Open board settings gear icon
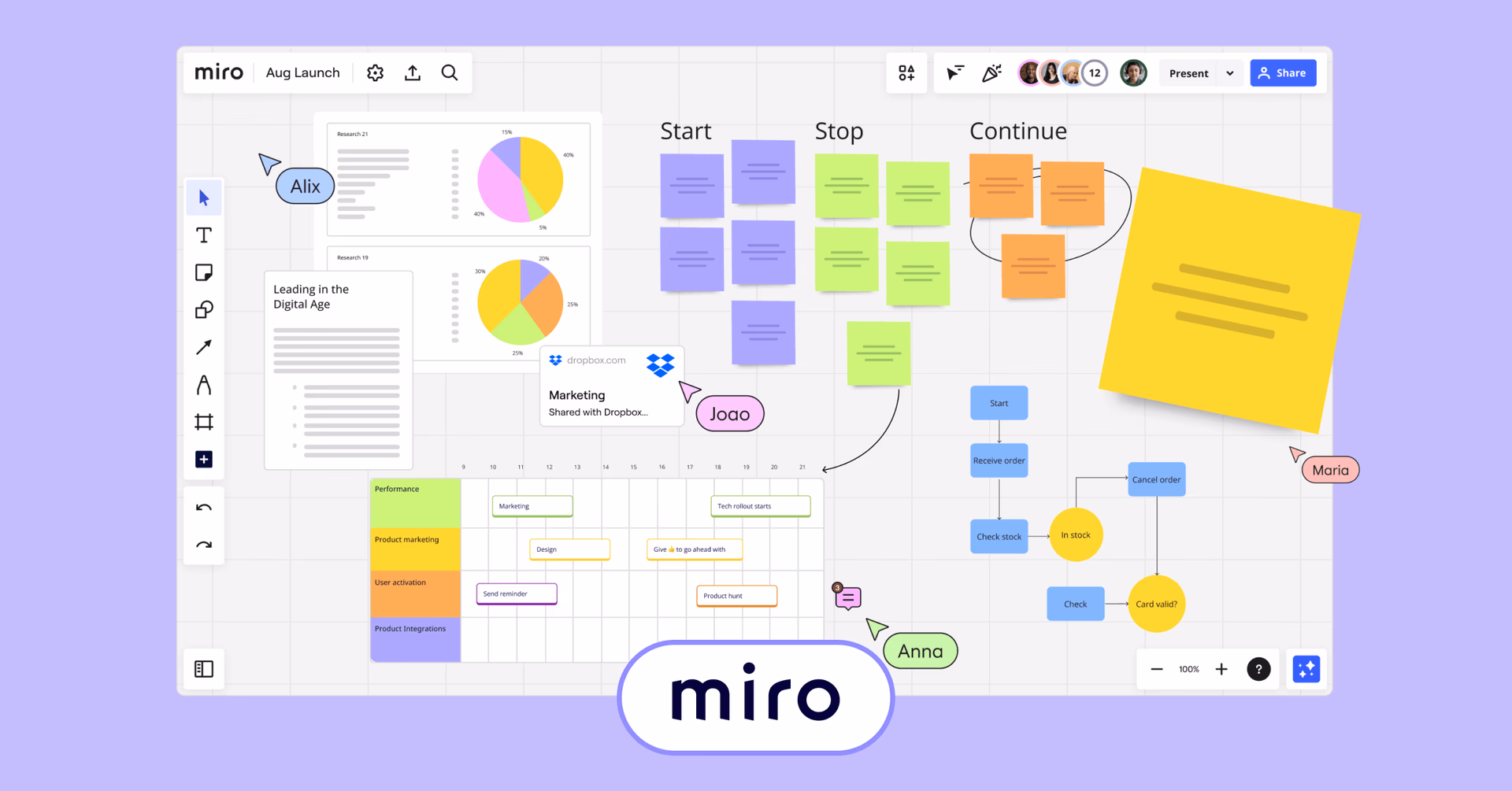Viewport: 1512px width, 791px height. 375,72
